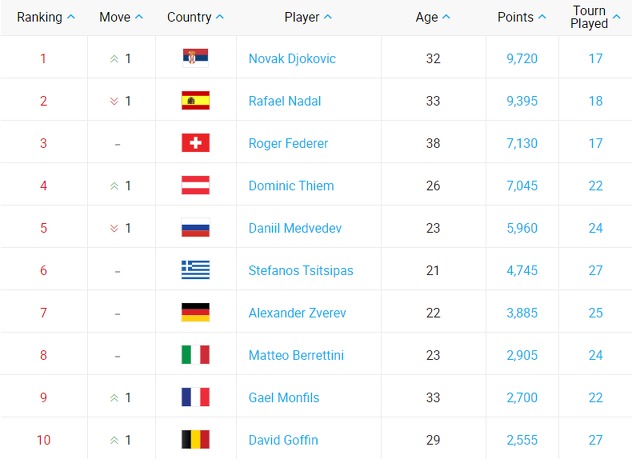Click the Move column sort arrow
This screenshot has width=632, height=459.
[139, 17]
